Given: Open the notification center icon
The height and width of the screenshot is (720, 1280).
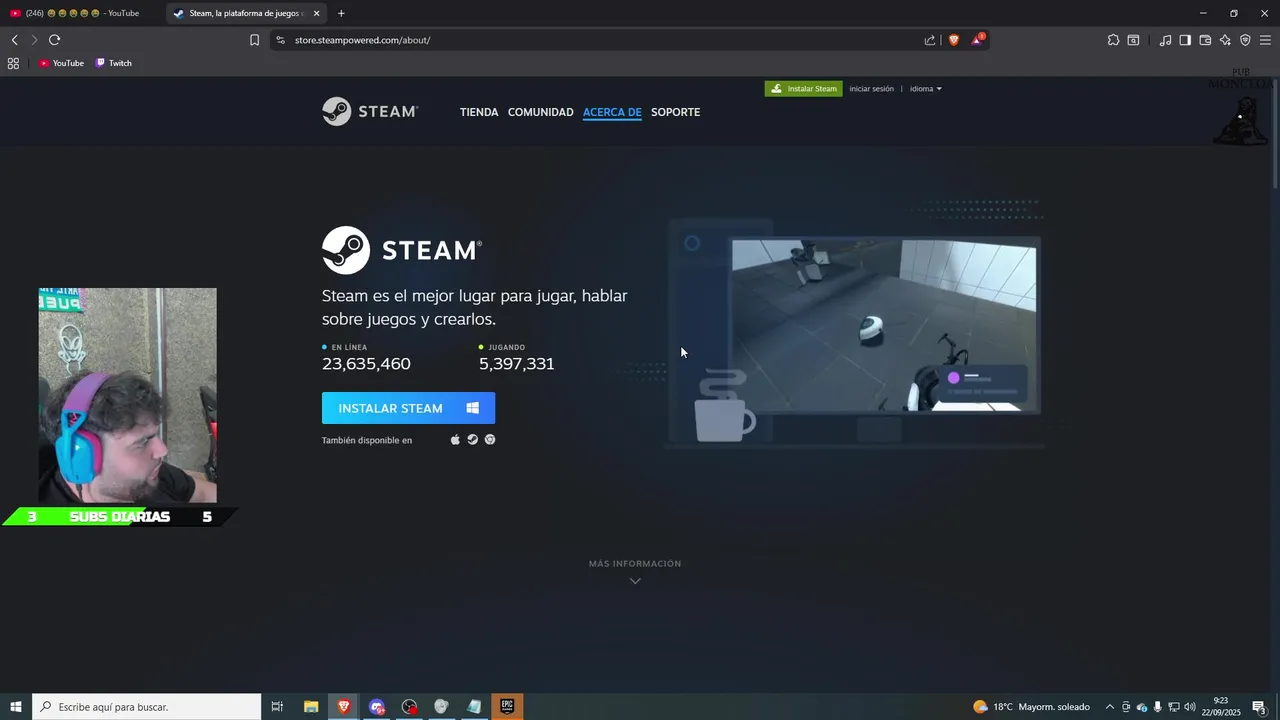Looking at the screenshot, I should pyautogui.click(x=1260, y=707).
